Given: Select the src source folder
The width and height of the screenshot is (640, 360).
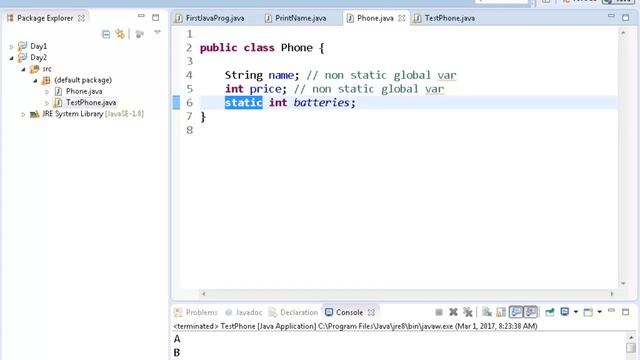Looking at the screenshot, I should point(47,69).
